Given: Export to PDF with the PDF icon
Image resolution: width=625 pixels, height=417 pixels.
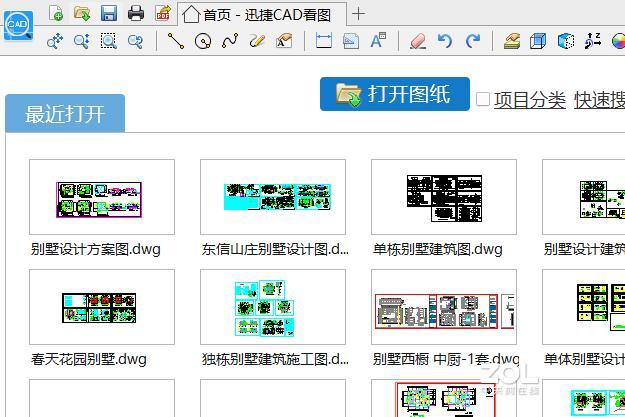Looking at the screenshot, I should [x=163, y=13].
